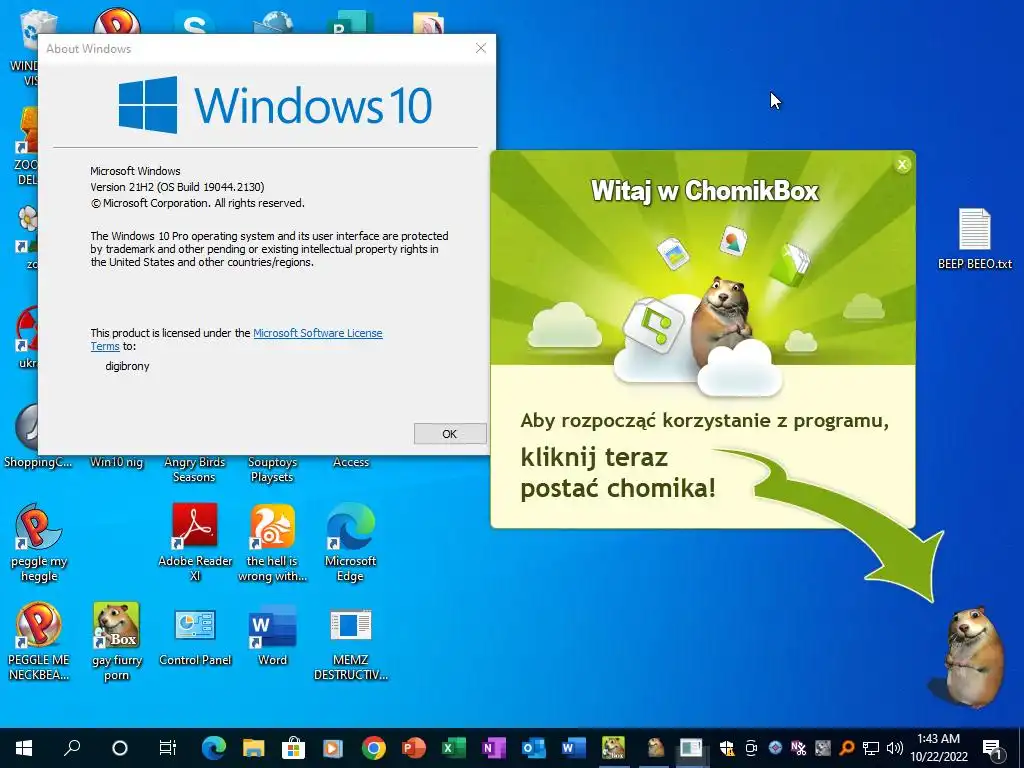1024x768 pixels.
Task: Click the Meet Now tray icon
Action: click(751, 748)
